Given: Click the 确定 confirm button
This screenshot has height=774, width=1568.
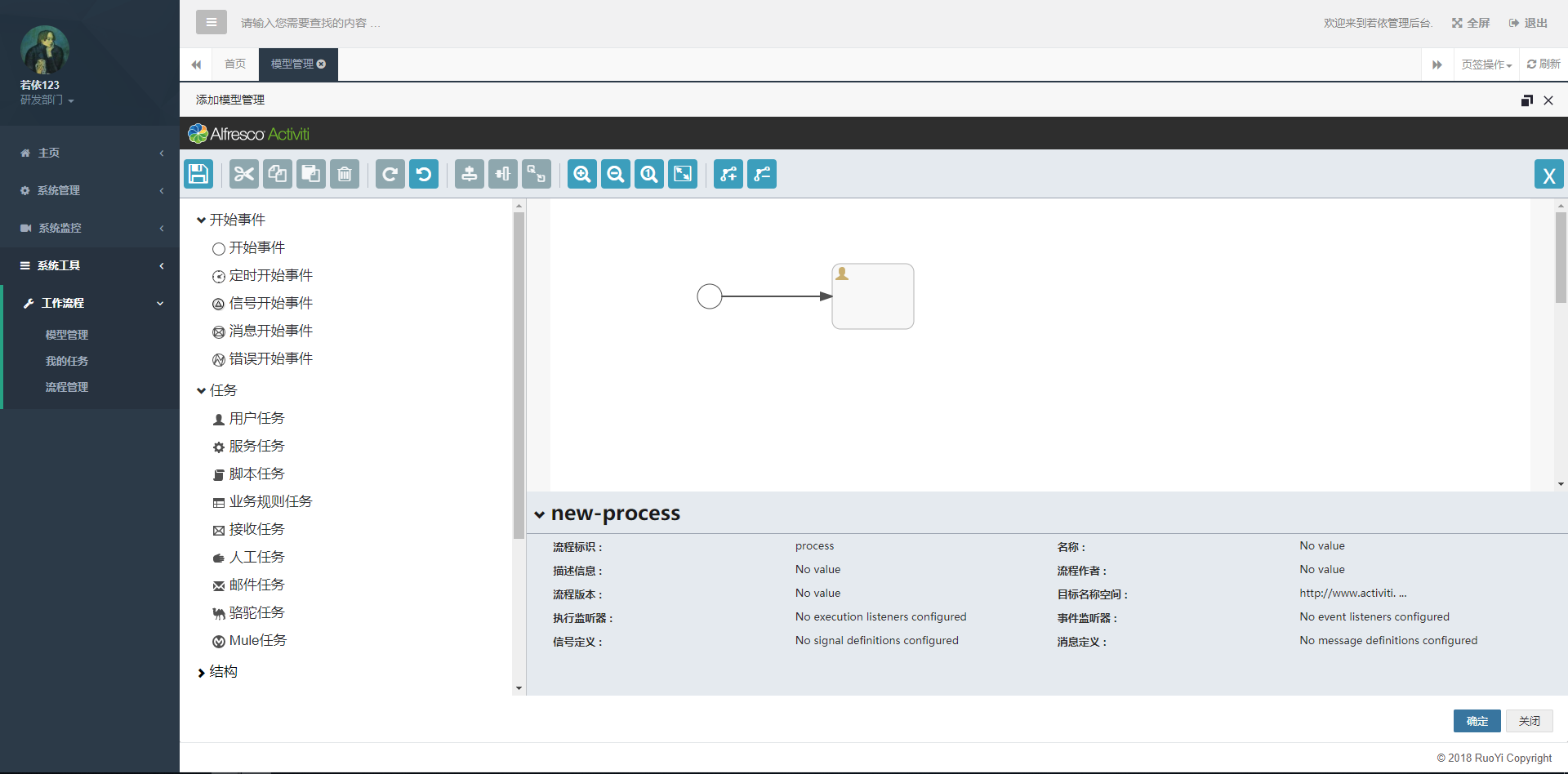Looking at the screenshot, I should click(x=1477, y=721).
